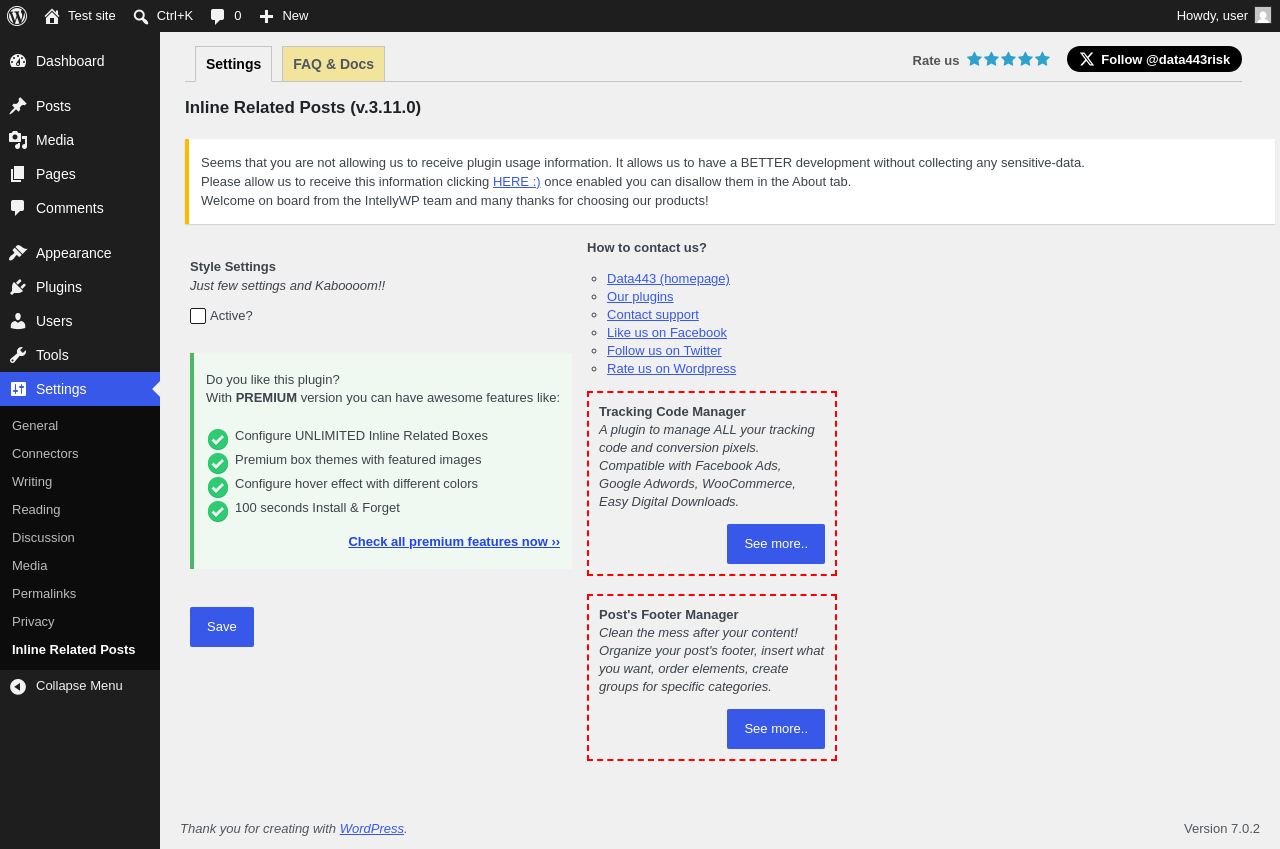1280x849 pixels.
Task: Click the Comments sidebar icon
Action: point(18,208)
